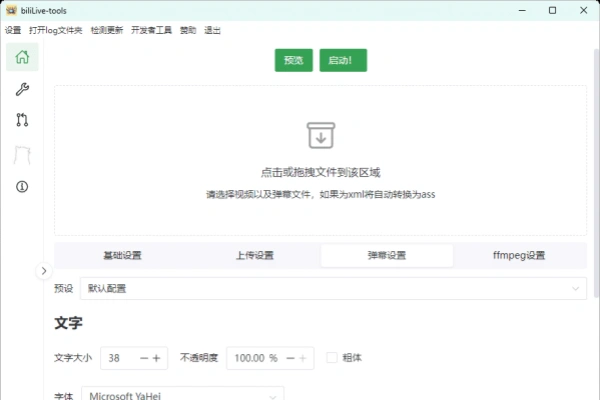
Task: Open the Home page in sidebar
Action: pyautogui.click(x=22, y=57)
